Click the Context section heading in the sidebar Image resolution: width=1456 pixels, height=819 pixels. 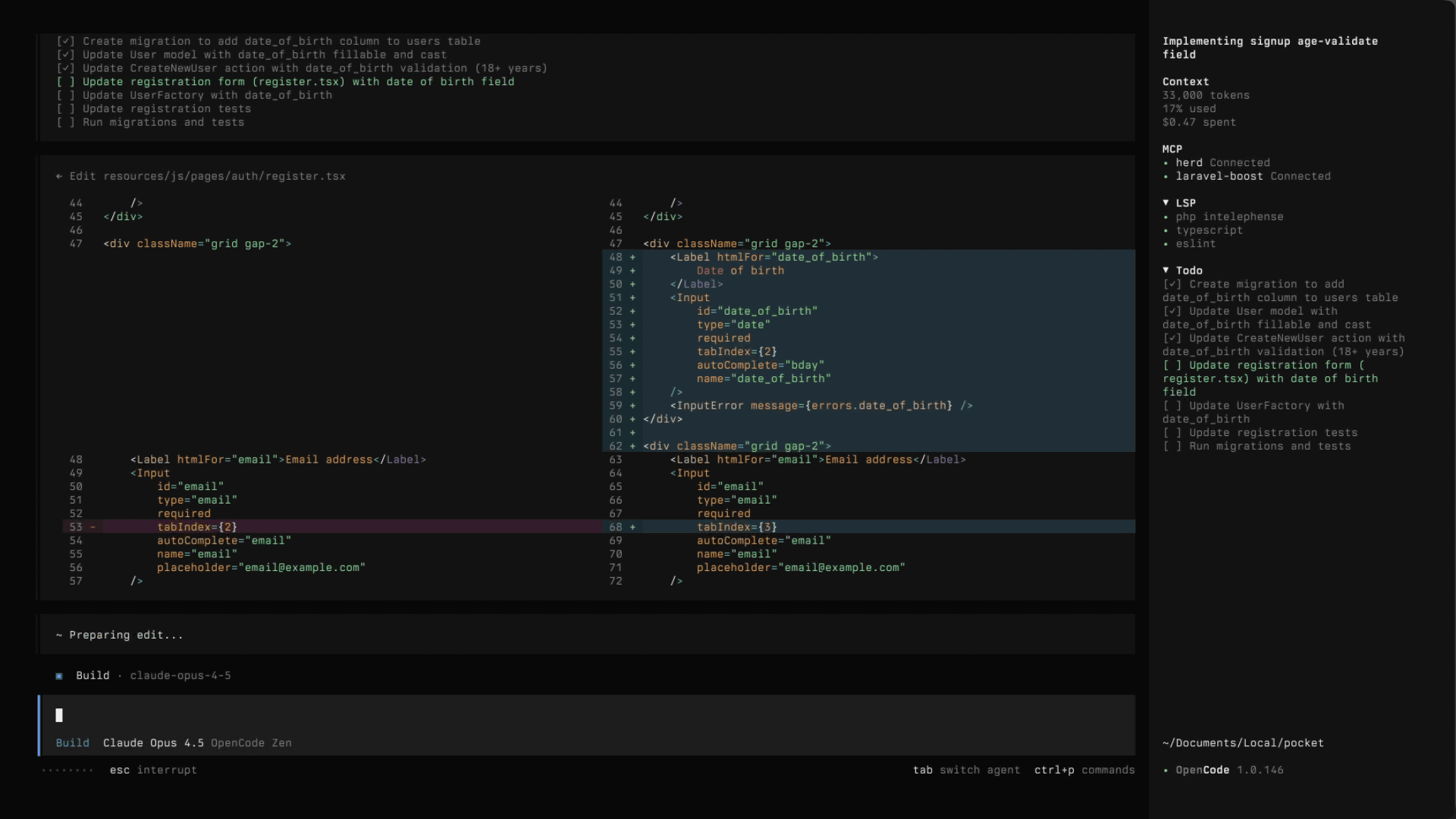[1185, 82]
